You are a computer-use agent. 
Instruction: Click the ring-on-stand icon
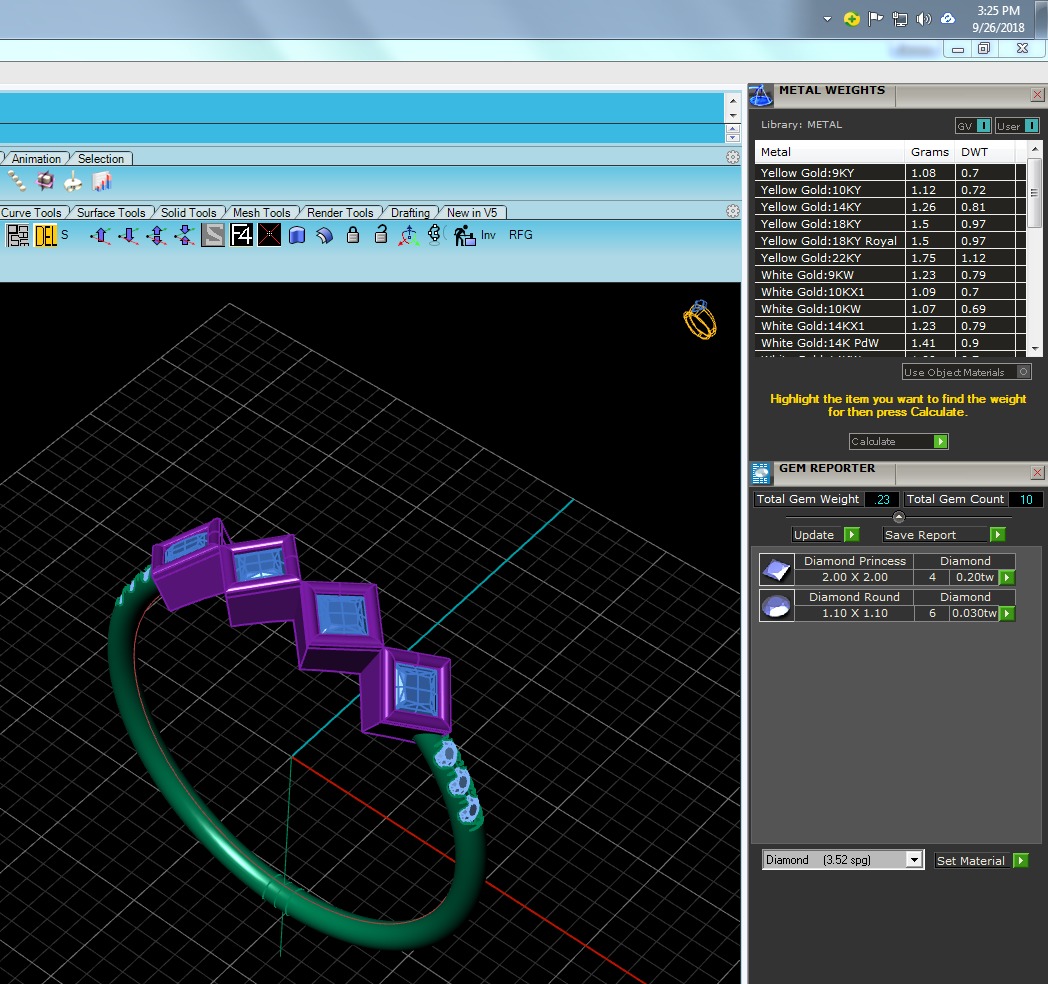[x=434, y=235]
